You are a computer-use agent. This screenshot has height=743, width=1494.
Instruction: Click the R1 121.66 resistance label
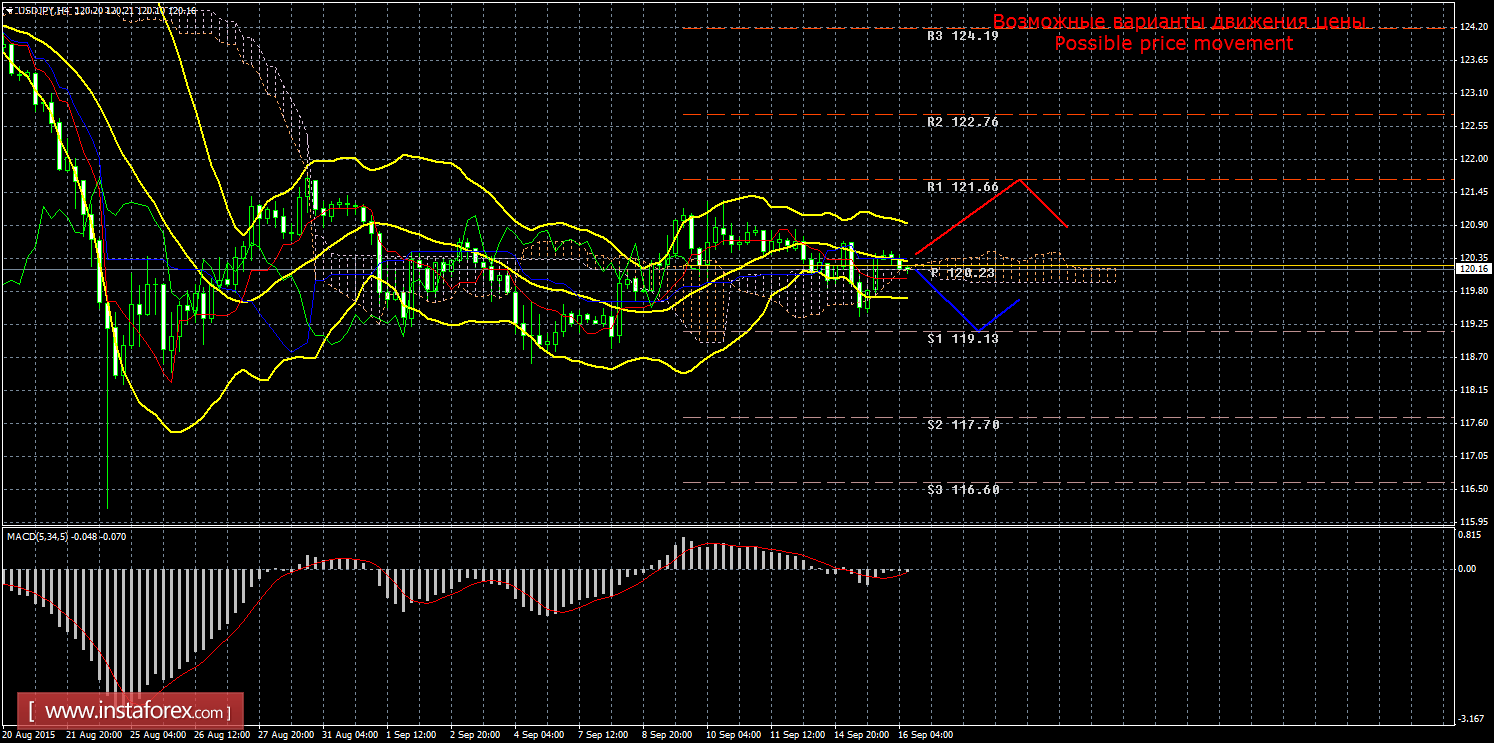[963, 187]
